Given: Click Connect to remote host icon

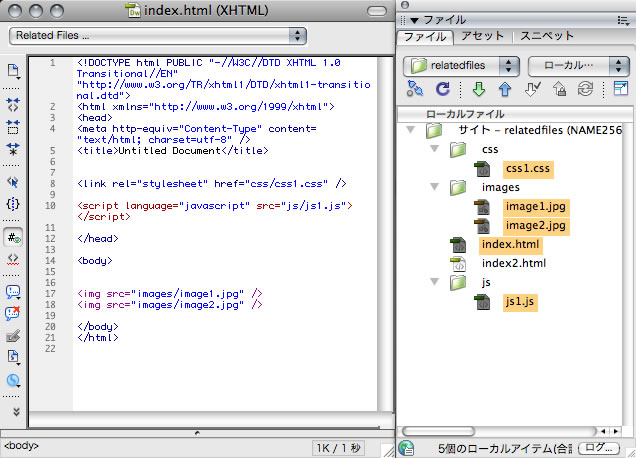Looking at the screenshot, I should 415,89.
